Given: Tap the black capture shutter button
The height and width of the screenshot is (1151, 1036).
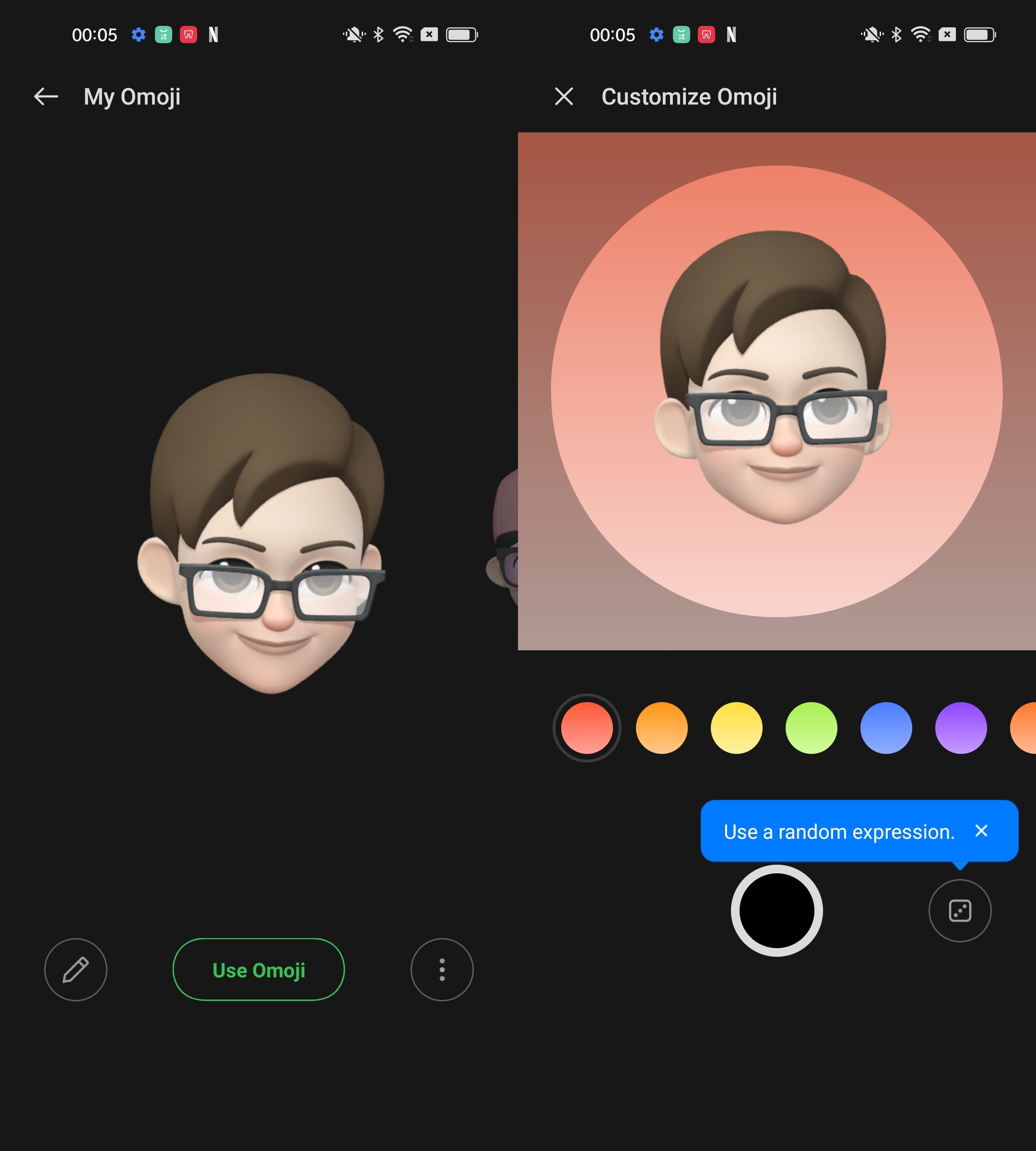Looking at the screenshot, I should click(777, 911).
